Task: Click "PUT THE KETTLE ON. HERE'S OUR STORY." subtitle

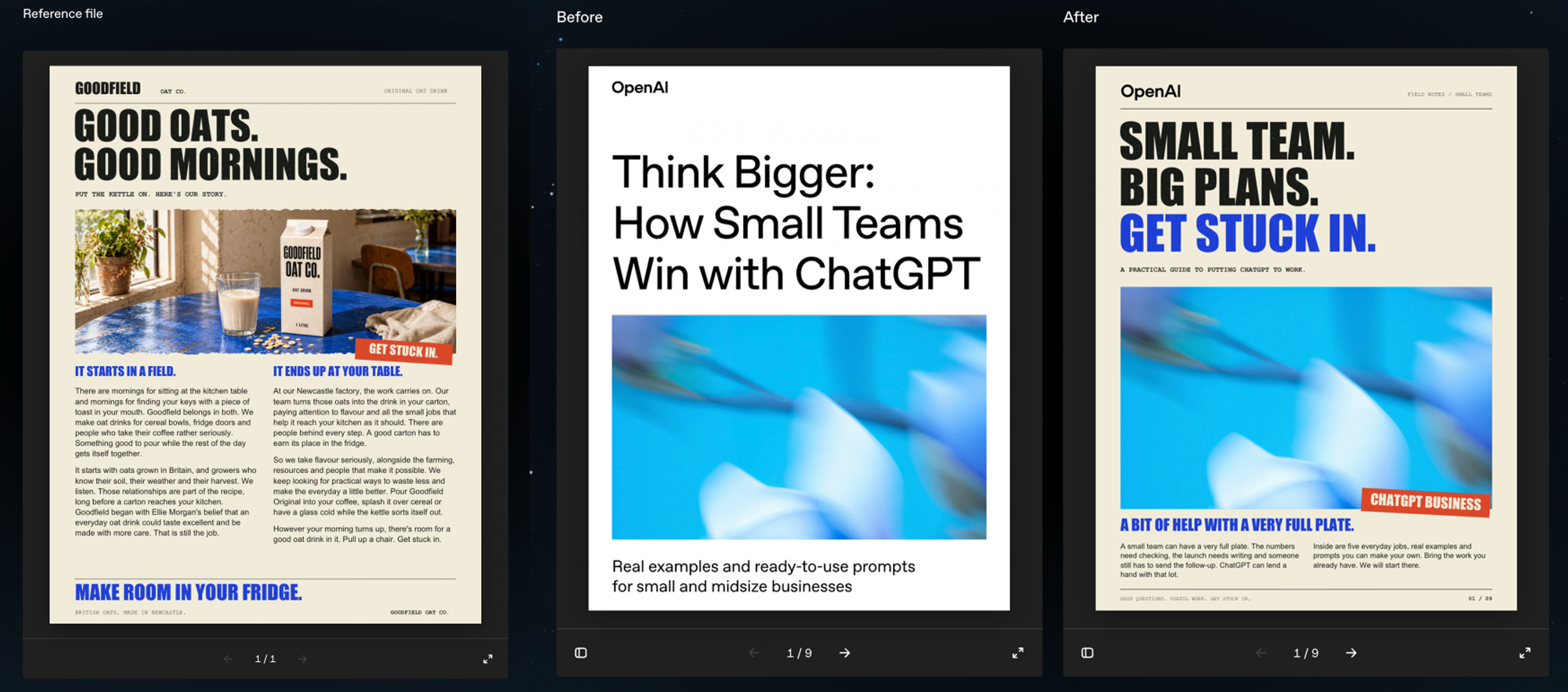Action: 150,194
